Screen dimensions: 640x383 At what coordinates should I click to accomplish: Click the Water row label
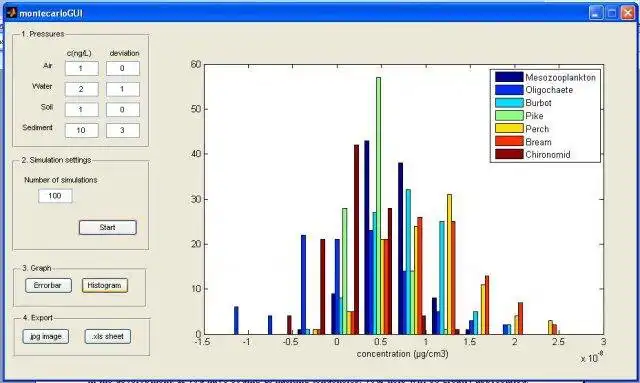coord(42,87)
